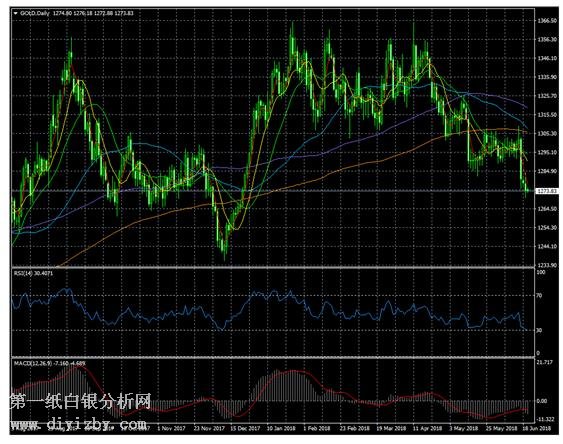This screenshot has width=563, height=444.
Task: Click the GOLD,Daily chart title
Action: click(35, 13)
